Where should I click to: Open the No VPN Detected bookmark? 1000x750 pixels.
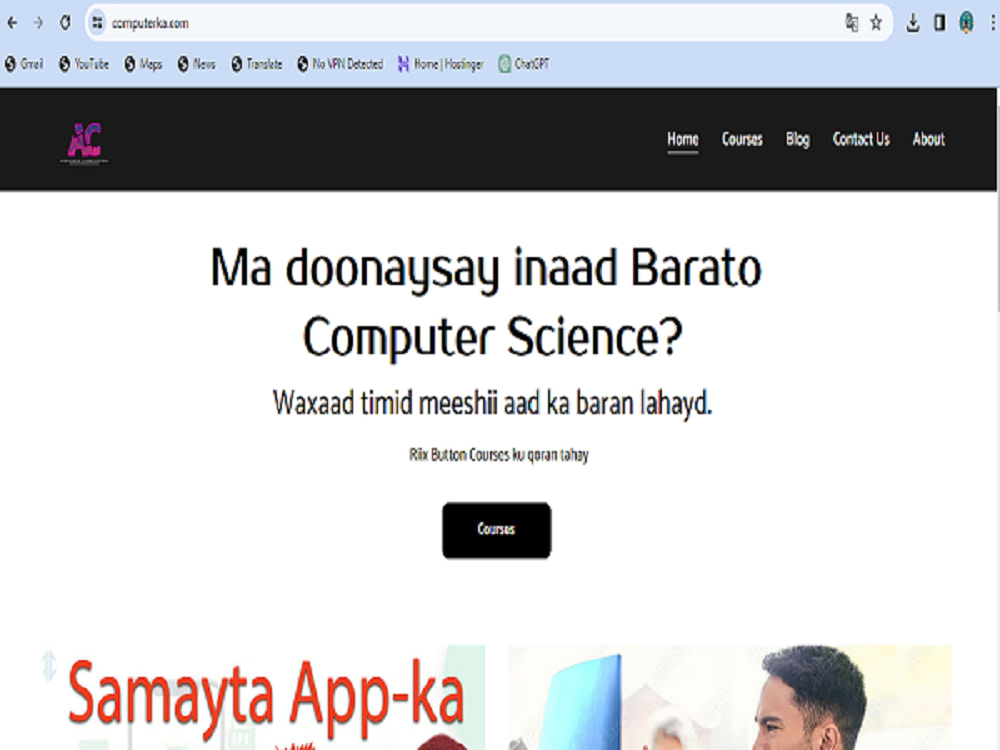[x=340, y=64]
